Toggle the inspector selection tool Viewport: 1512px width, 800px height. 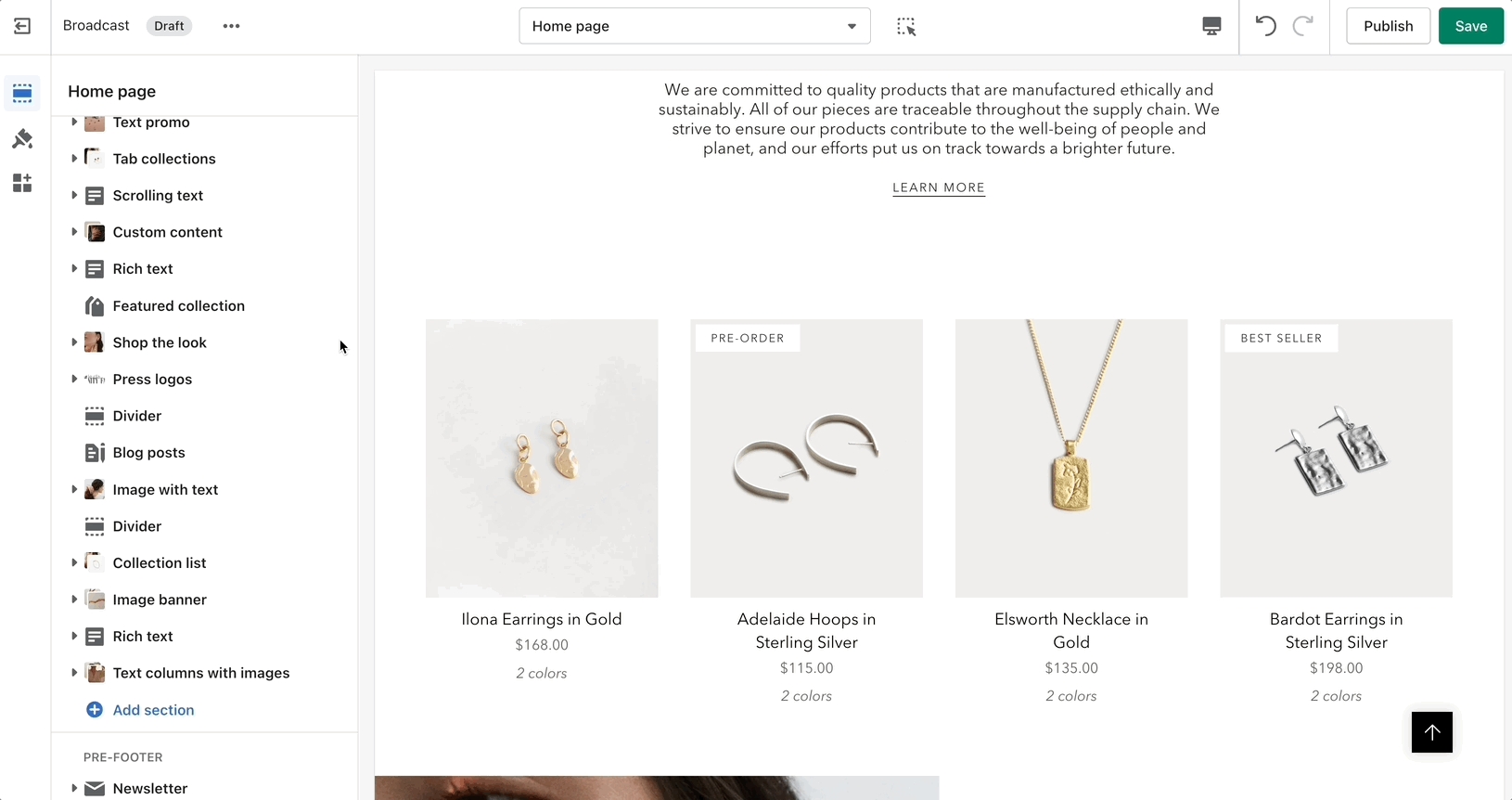[906, 27]
